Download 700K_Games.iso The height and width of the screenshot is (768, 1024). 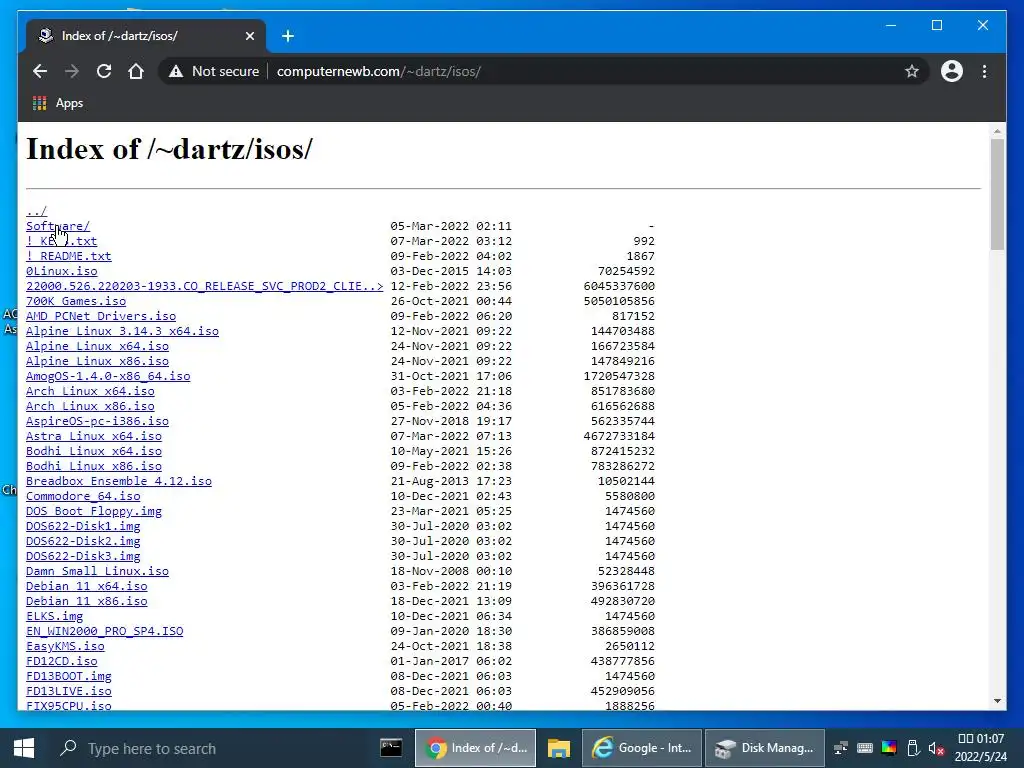(x=76, y=301)
